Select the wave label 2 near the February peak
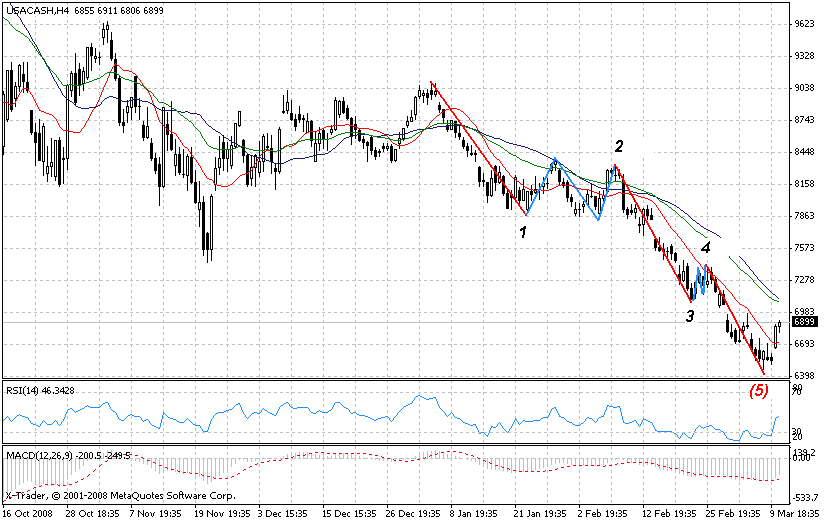 pos(619,147)
